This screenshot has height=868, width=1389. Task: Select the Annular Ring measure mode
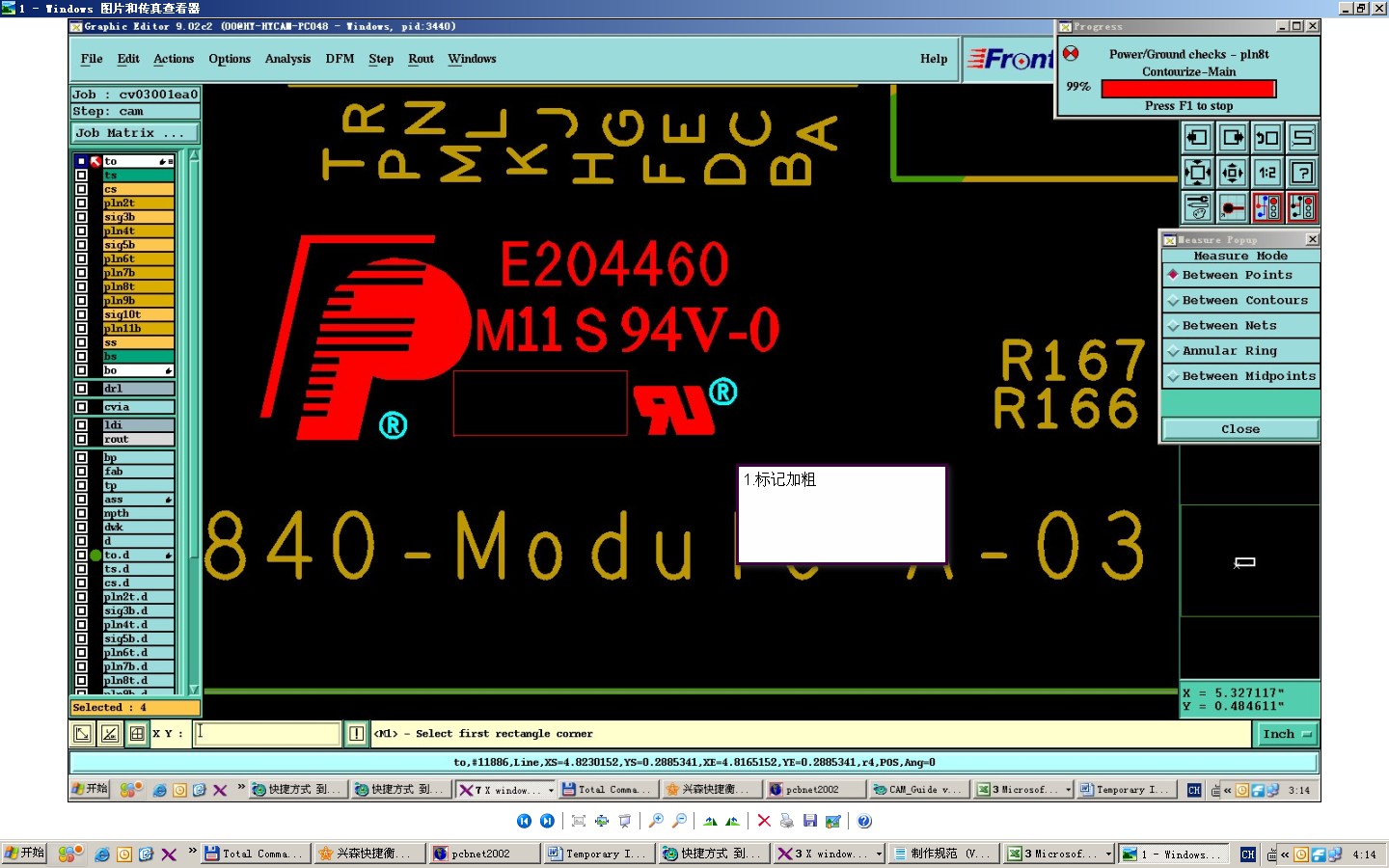1240,351
